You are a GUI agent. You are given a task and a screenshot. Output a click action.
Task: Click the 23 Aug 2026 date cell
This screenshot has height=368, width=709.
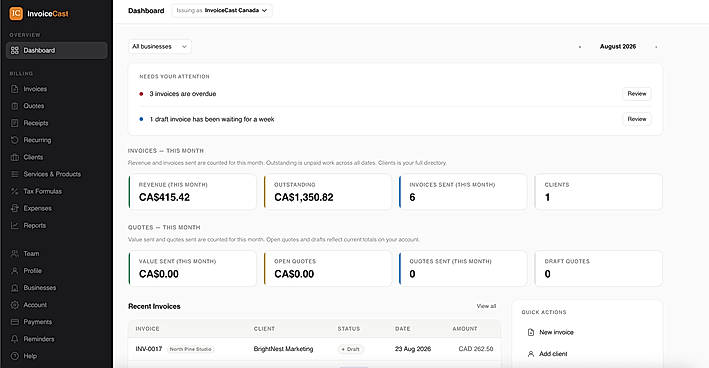(x=413, y=349)
